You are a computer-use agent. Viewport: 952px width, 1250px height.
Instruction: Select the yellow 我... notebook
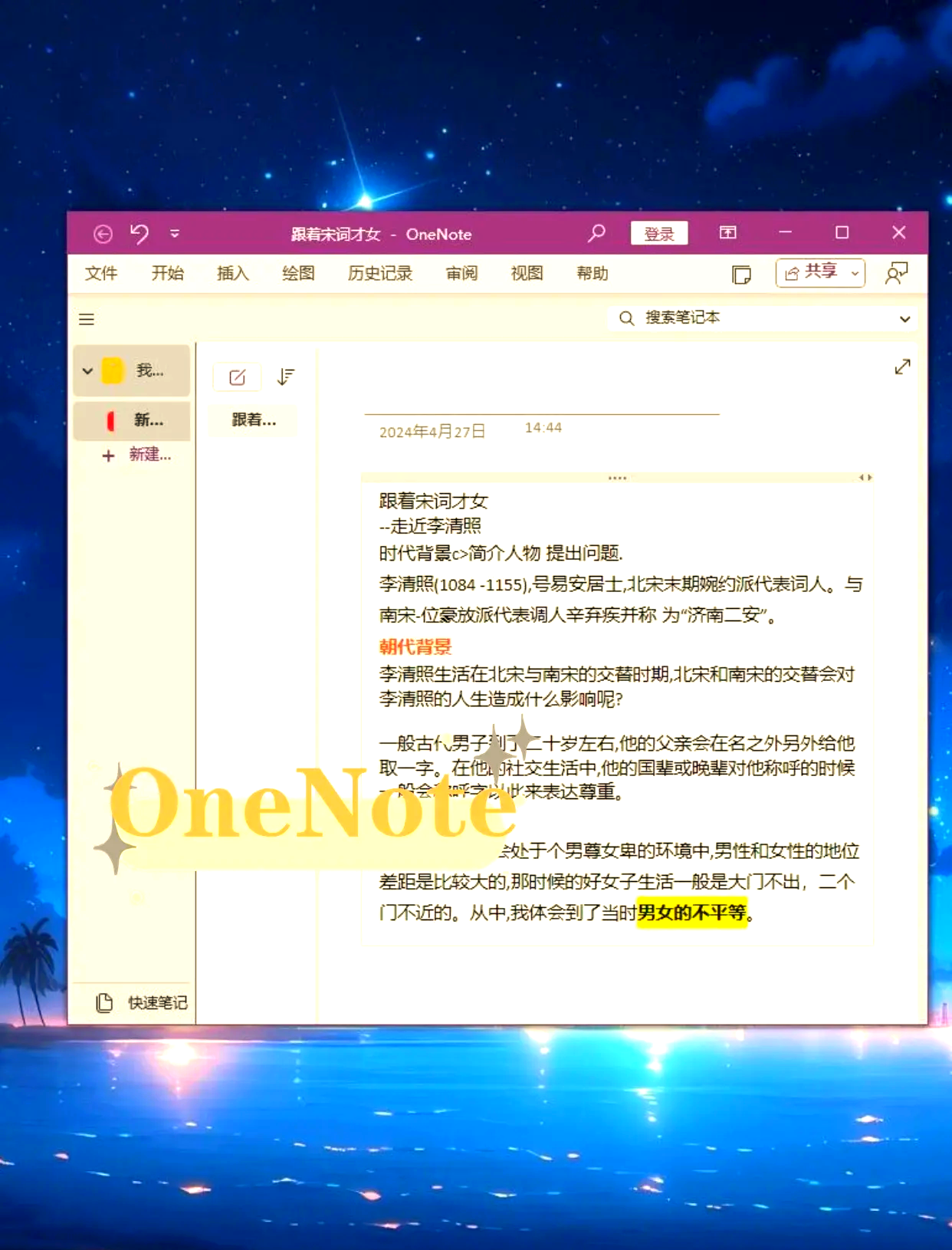click(x=132, y=371)
